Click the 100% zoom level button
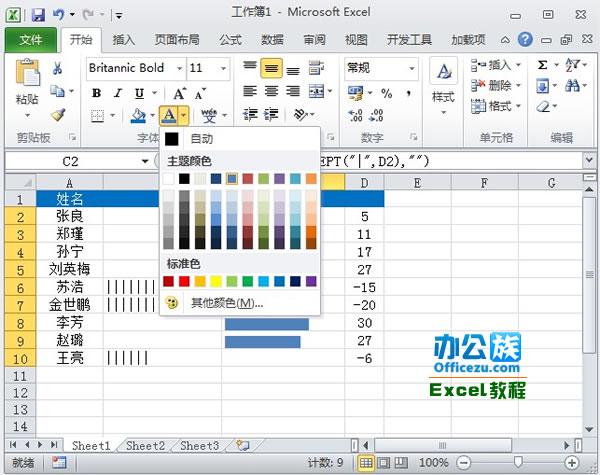The height and width of the screenshot is (475, 600). point(434,463)
